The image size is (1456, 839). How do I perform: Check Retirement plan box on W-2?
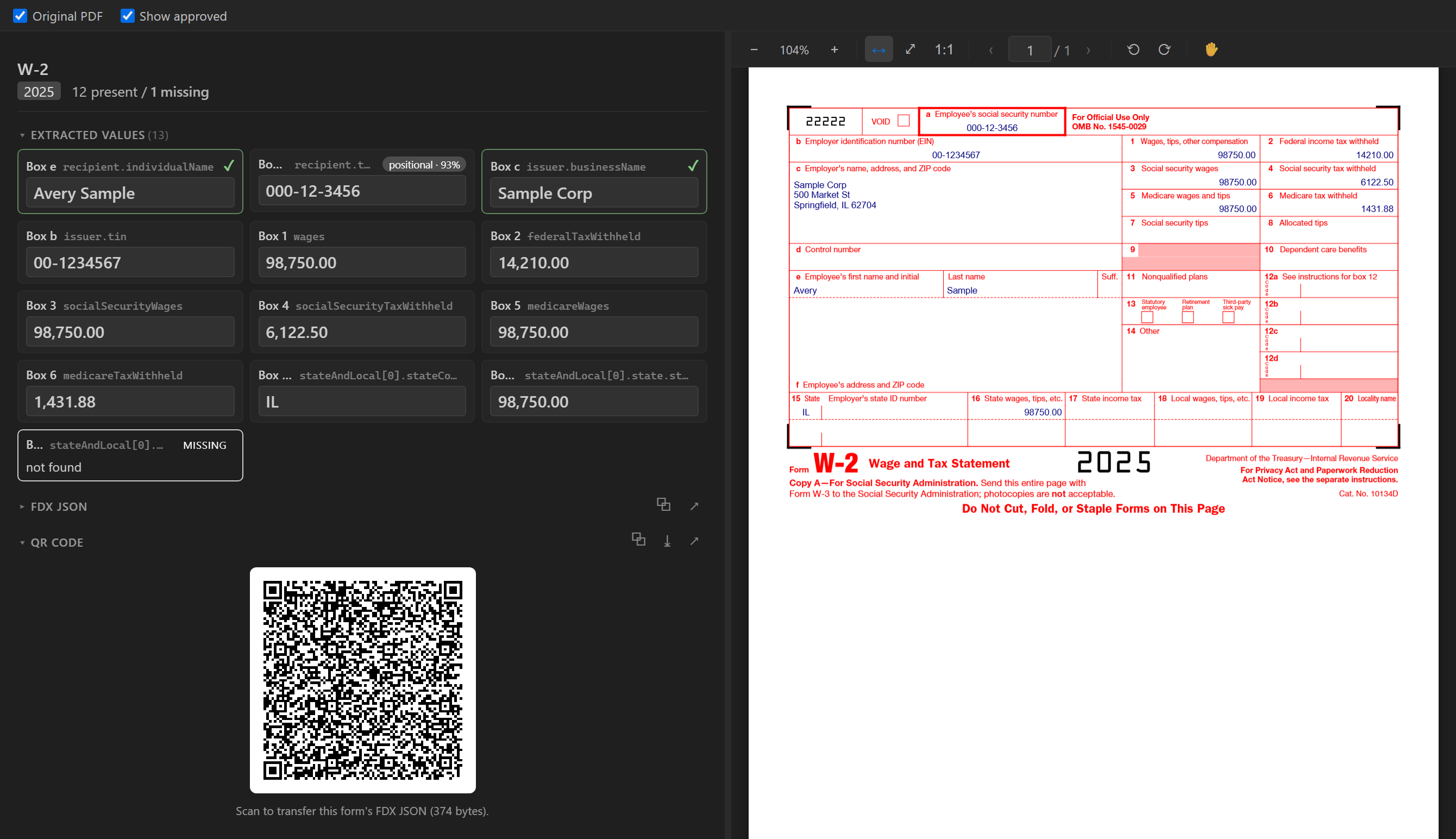click(1188, 317)
